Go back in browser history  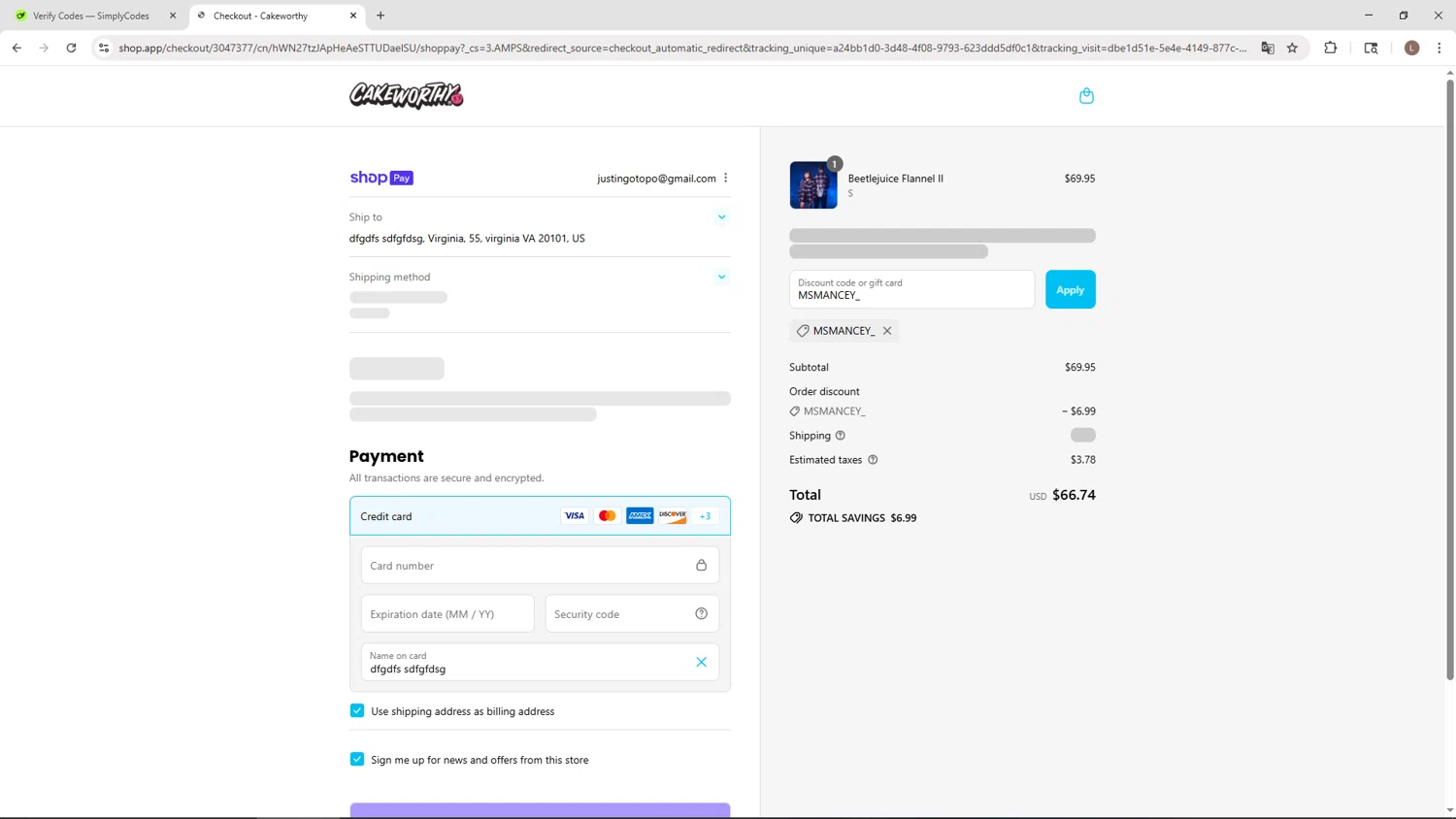(17, 48)
